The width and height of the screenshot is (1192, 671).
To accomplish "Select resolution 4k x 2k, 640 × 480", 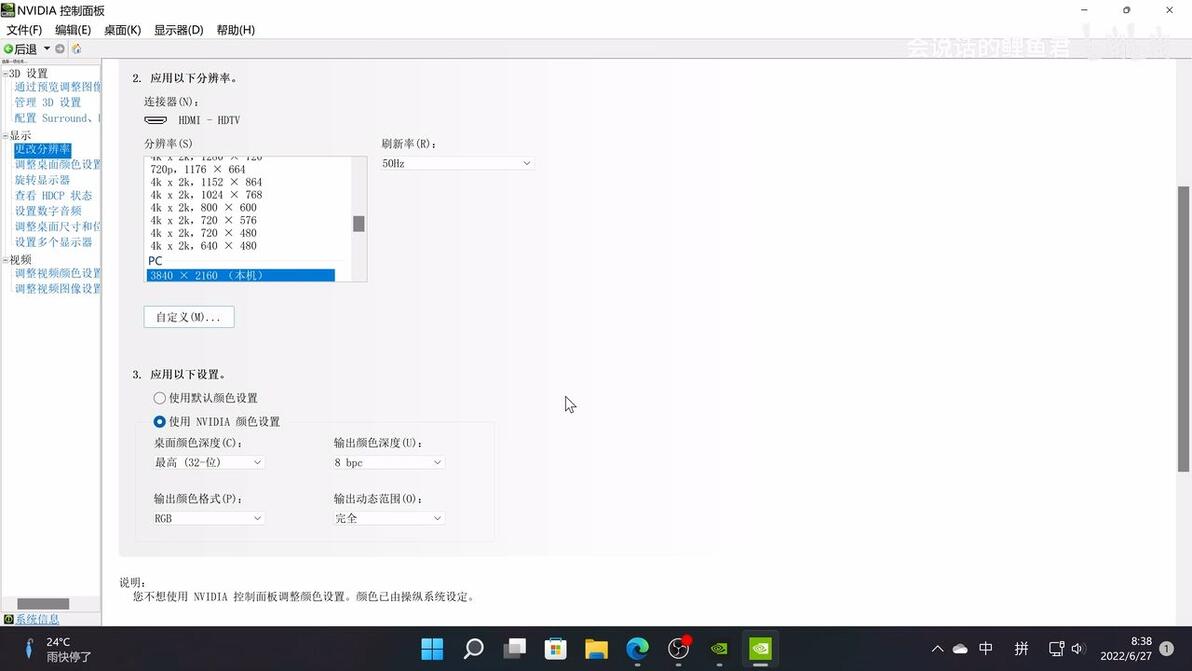I will pyautogui.click(x=203, y=246).
